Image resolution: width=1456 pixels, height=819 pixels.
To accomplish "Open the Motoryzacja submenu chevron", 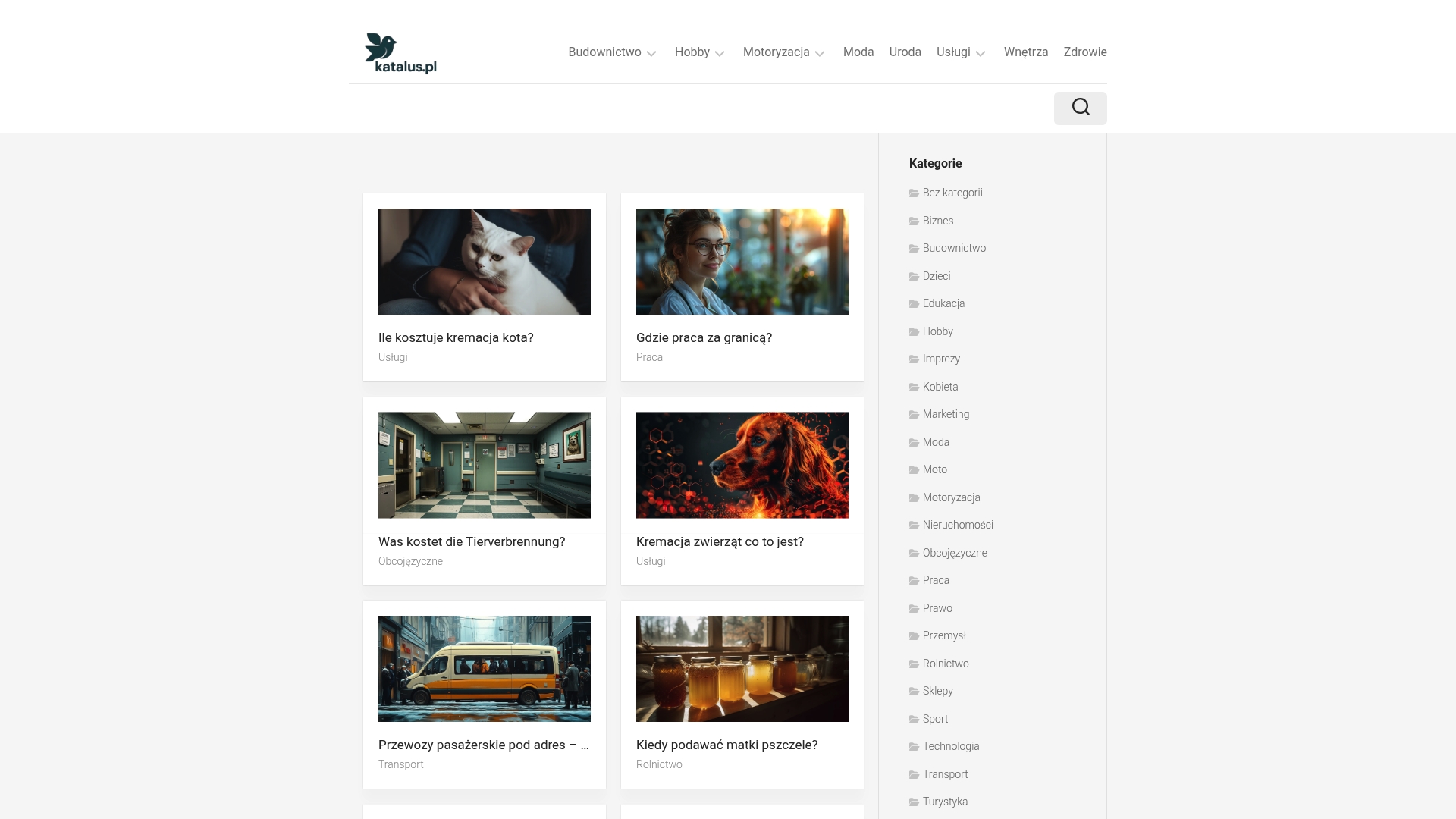I will (820, 53).
